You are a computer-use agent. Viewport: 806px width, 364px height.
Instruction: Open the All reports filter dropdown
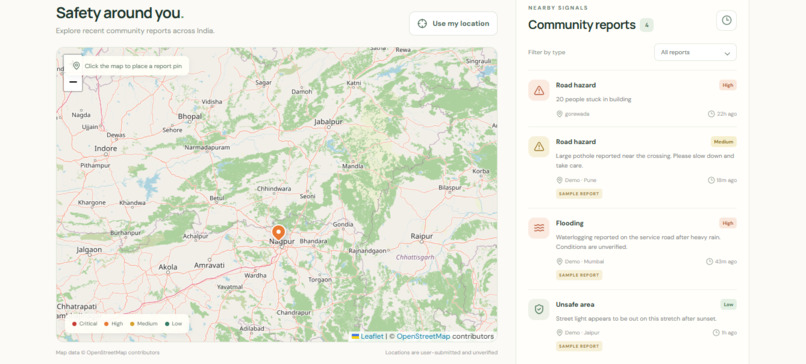(x=695, y=52)
